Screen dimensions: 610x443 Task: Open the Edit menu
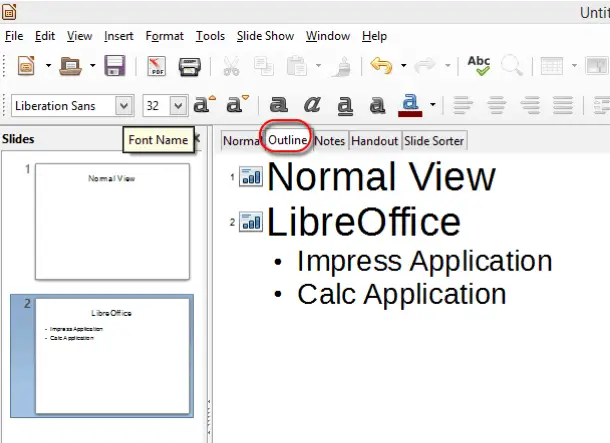45,36
